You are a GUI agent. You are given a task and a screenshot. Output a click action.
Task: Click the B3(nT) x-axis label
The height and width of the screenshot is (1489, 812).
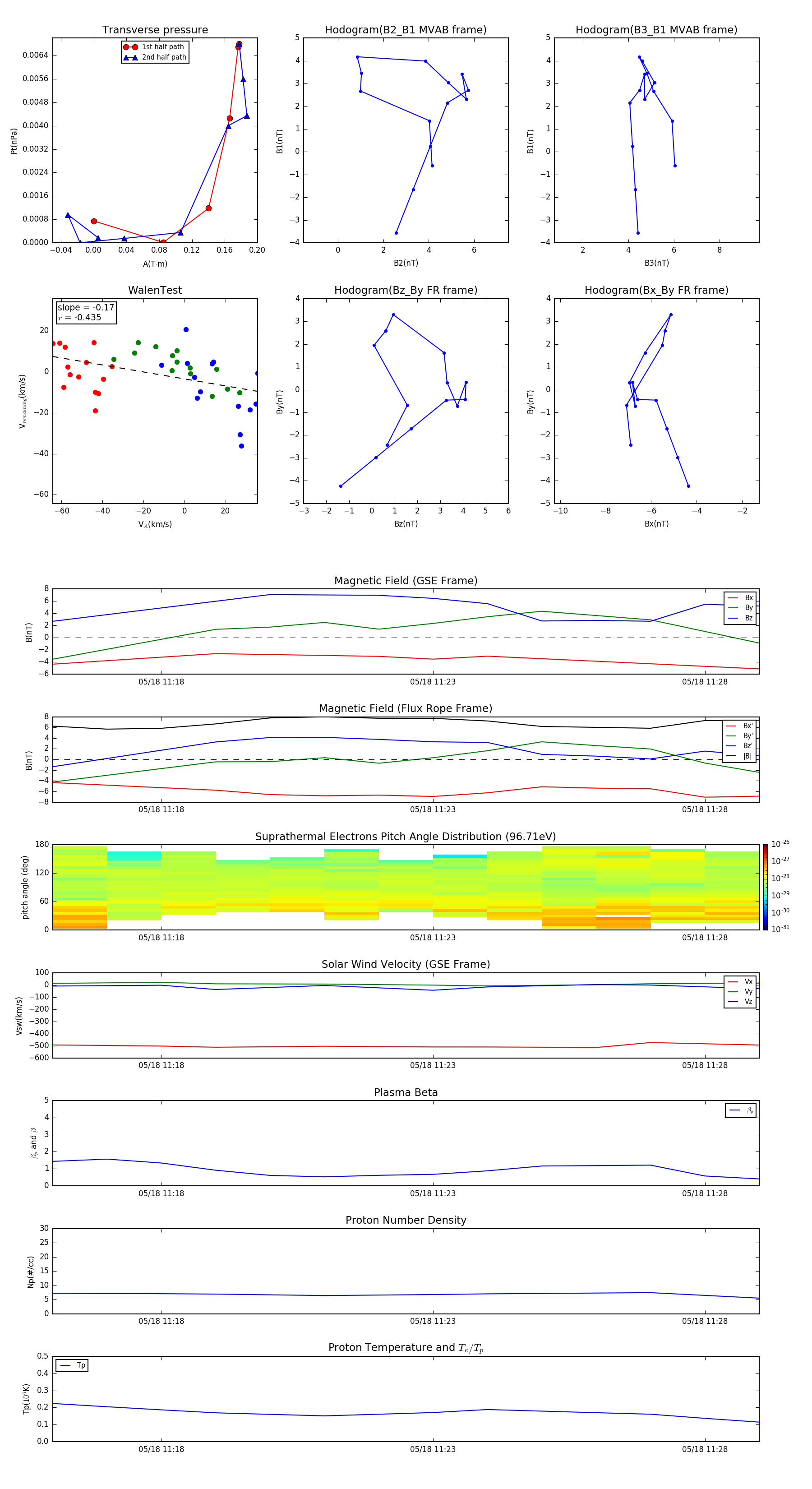[x=656, y=263]
